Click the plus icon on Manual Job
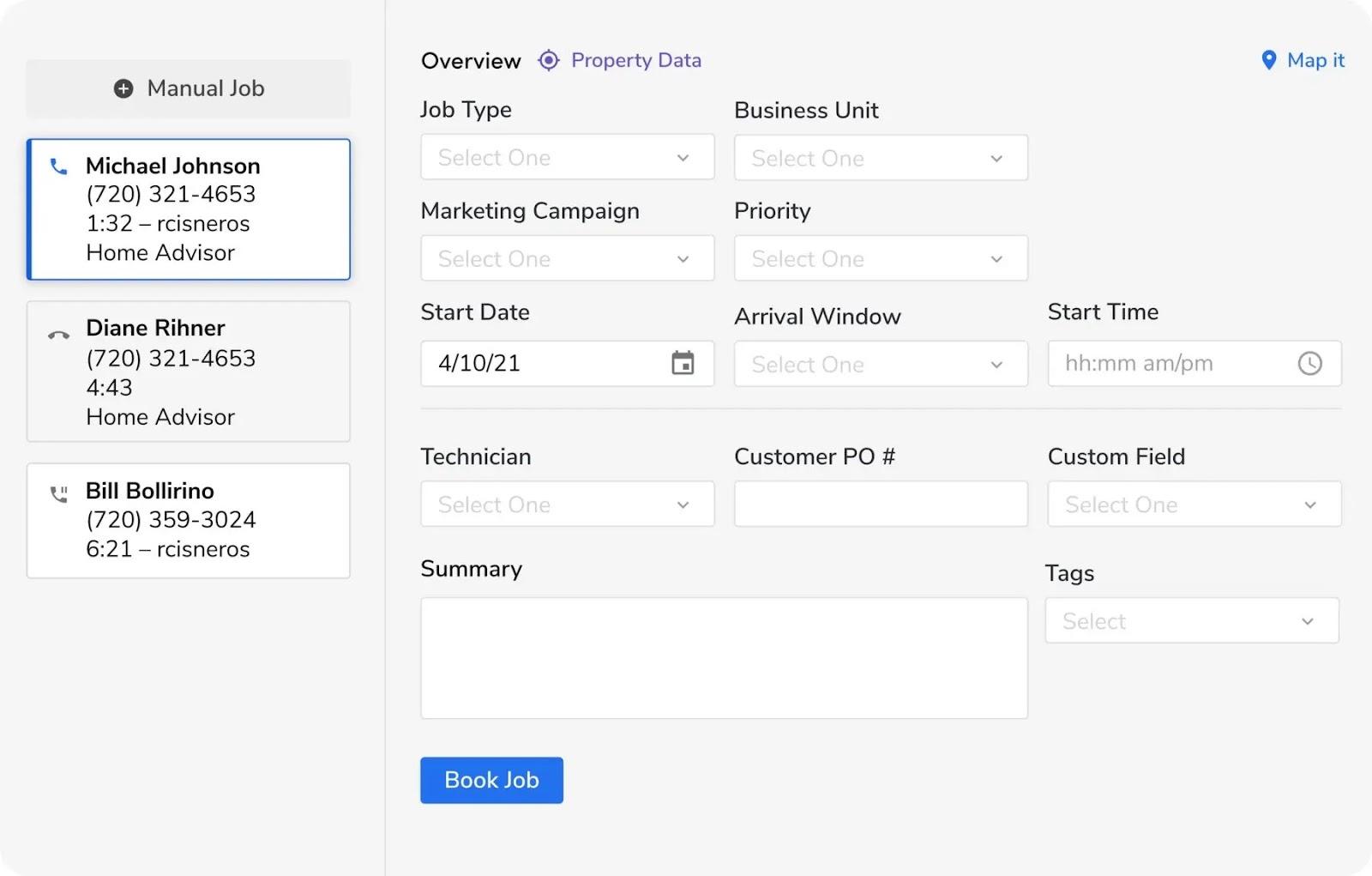 (x=123, y=88)
